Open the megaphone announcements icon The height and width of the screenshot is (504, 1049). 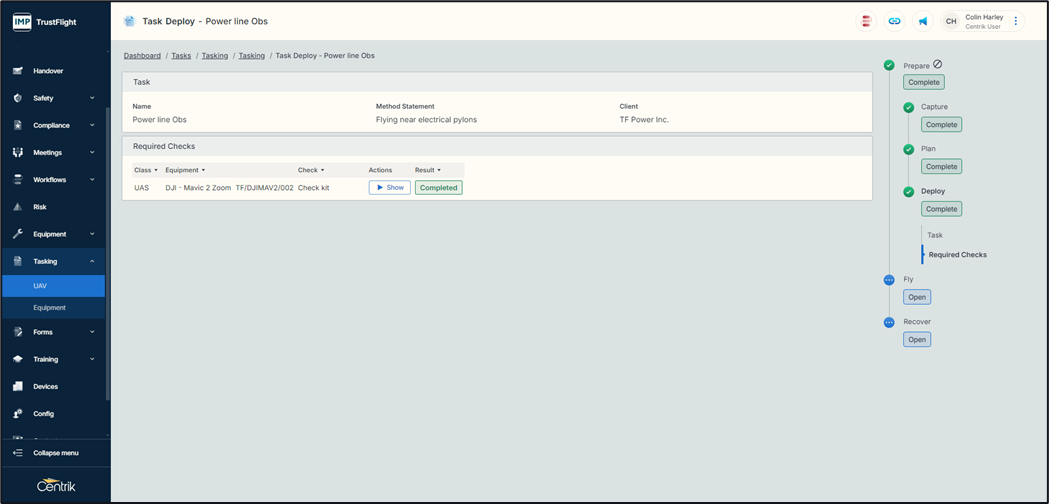pos(923,21)
